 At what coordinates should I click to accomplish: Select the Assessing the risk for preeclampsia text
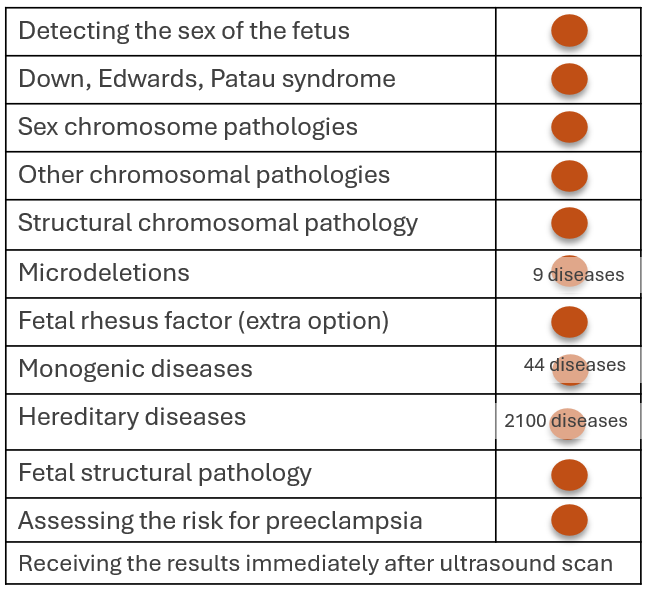220,520
